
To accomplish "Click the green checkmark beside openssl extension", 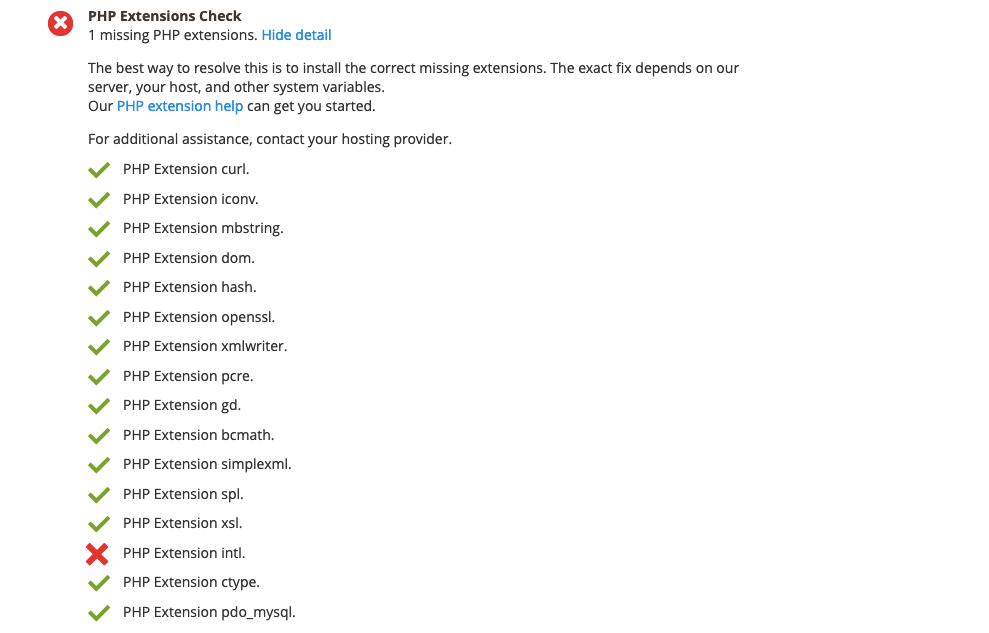I will pyautogui.click(x=99, y=318).
